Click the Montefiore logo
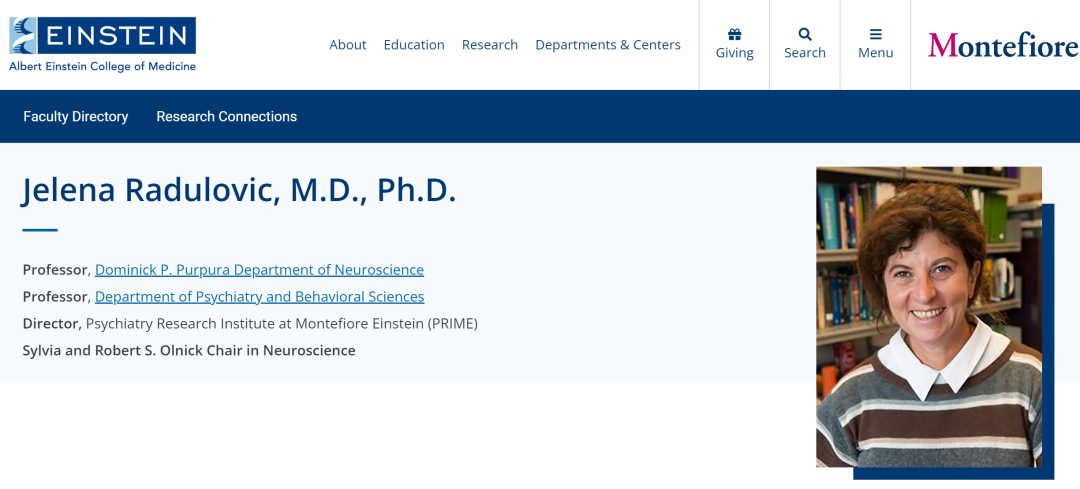The image size is (1080, 489). (1002, 45)
